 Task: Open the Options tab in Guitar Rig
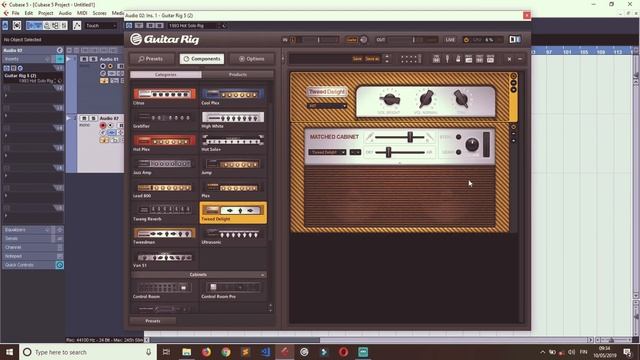(x=252, y=59)
